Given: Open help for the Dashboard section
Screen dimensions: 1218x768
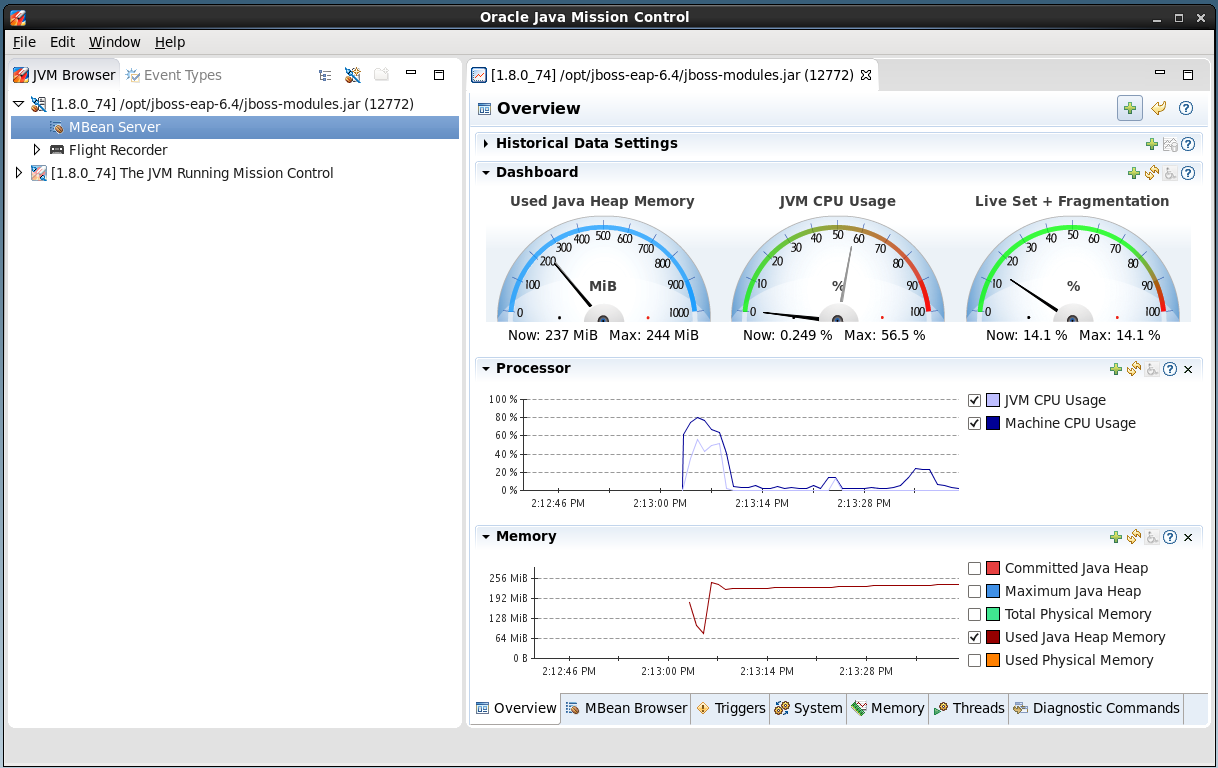Looking at the screenshot, I should pos(1188,173).
